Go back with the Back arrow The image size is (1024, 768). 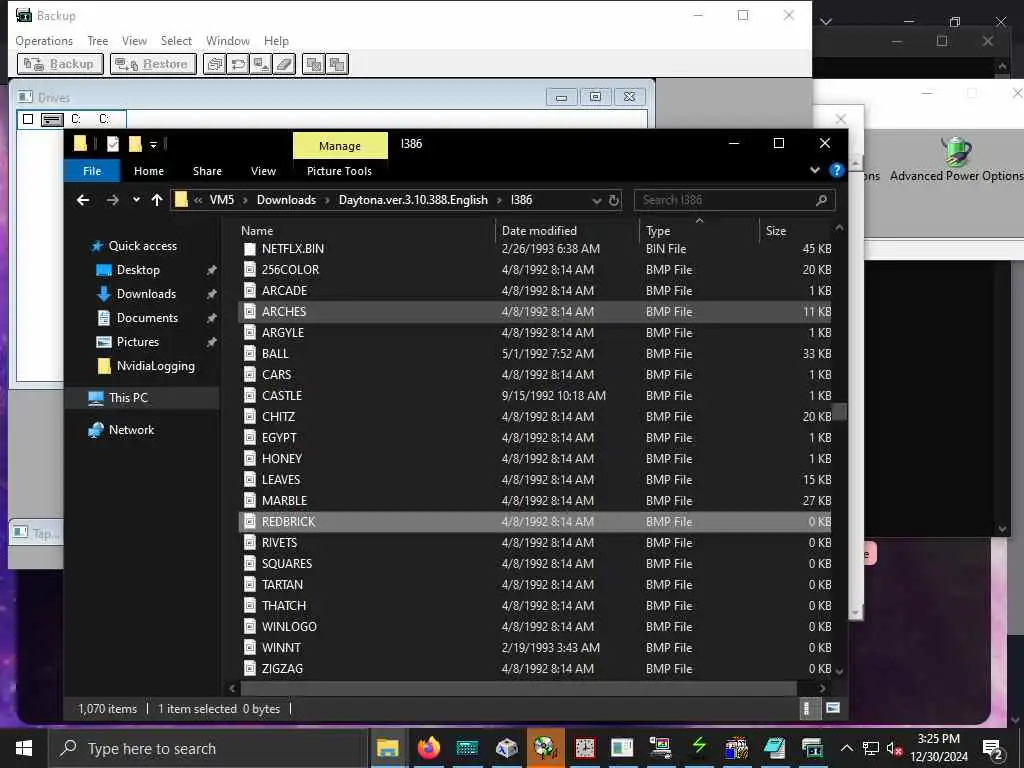(83, 200)
